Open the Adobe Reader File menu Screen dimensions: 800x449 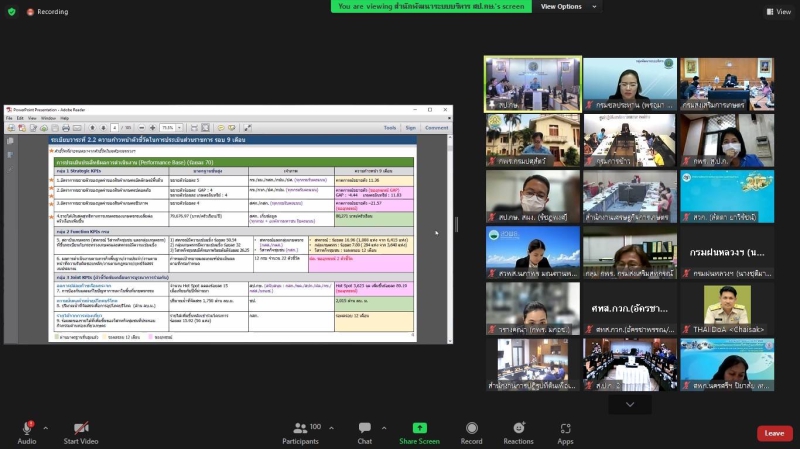point(9,118)
